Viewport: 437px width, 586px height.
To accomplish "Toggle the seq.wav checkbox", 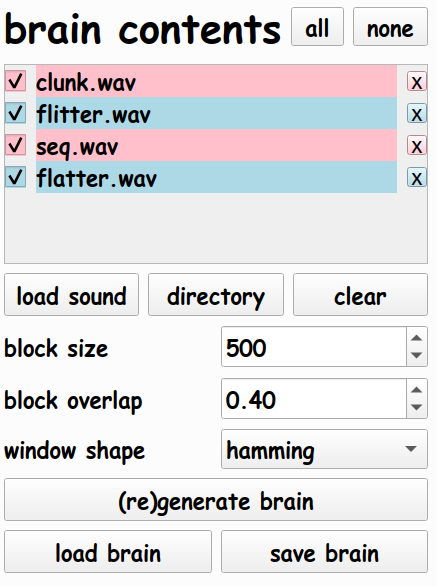I will pos(16,145).
